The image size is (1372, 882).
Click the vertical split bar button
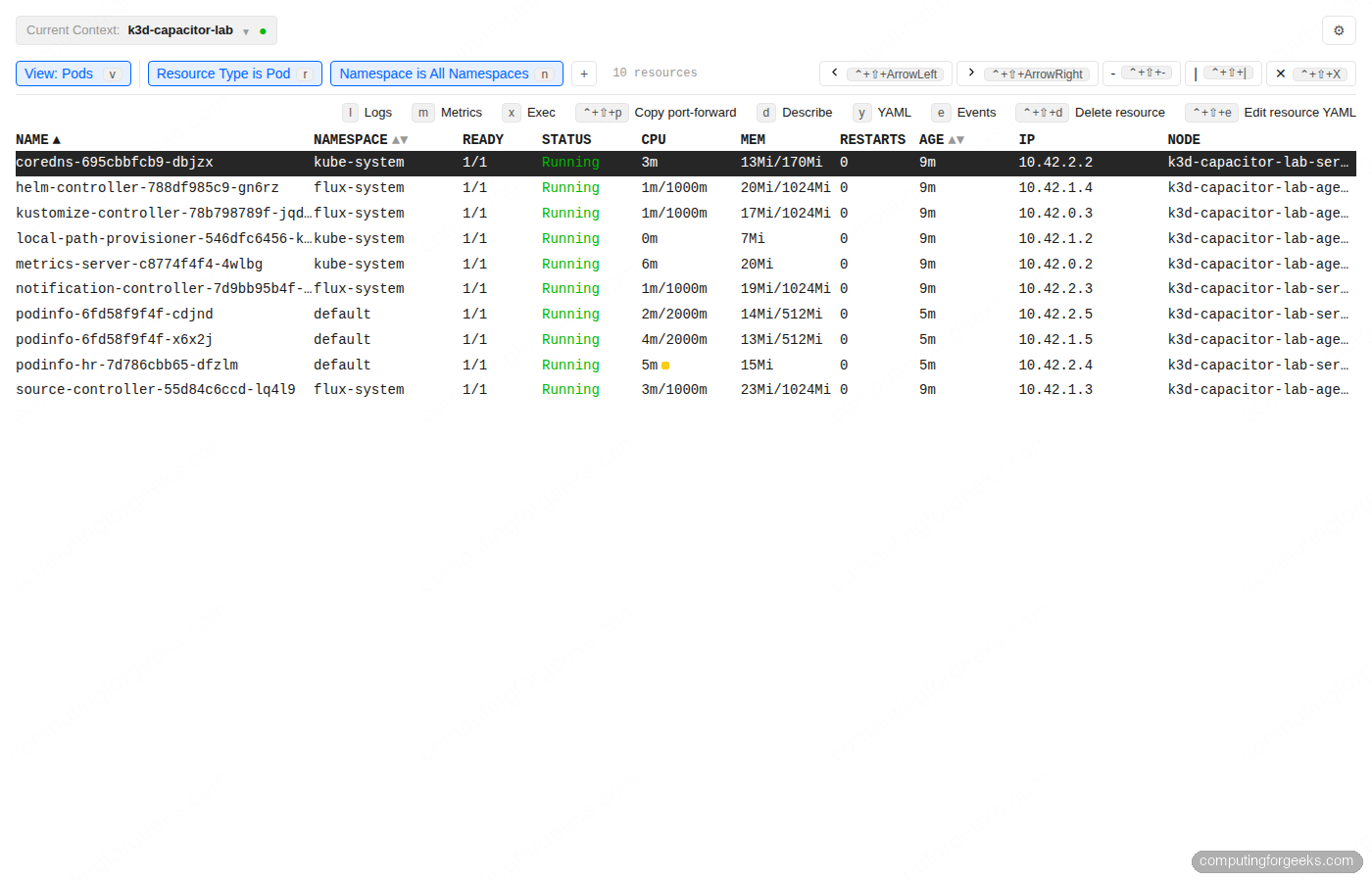pos(1223,73)
